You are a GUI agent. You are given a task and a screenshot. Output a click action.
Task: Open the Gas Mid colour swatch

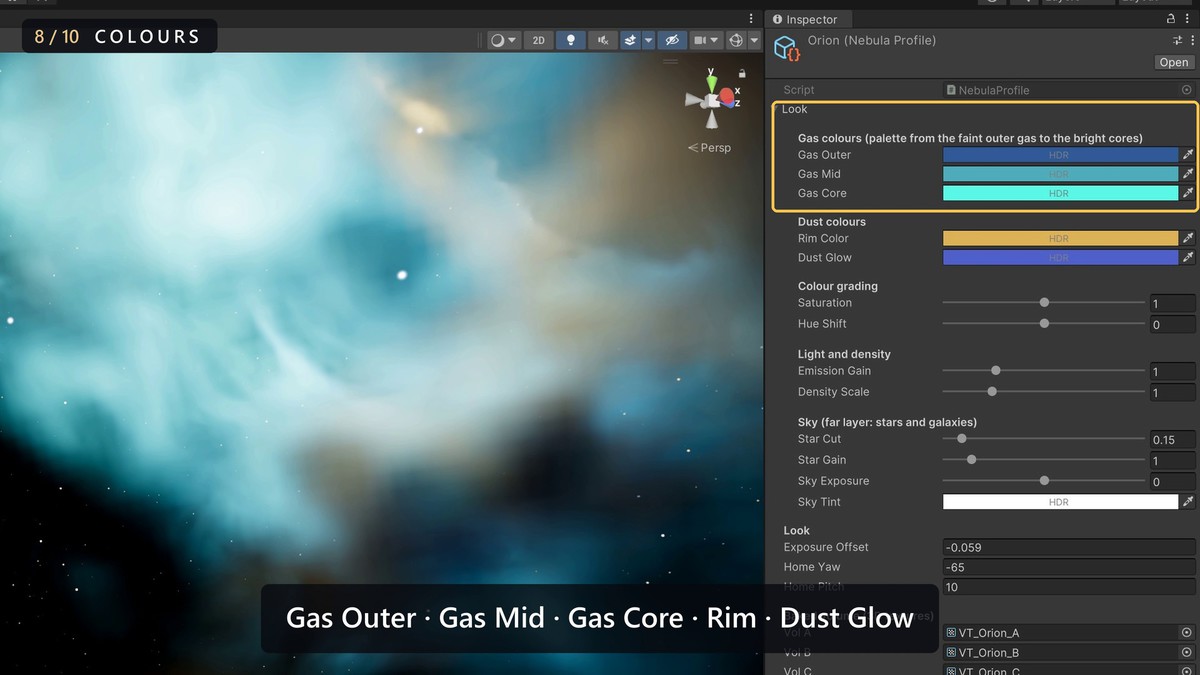(1060, 174)
